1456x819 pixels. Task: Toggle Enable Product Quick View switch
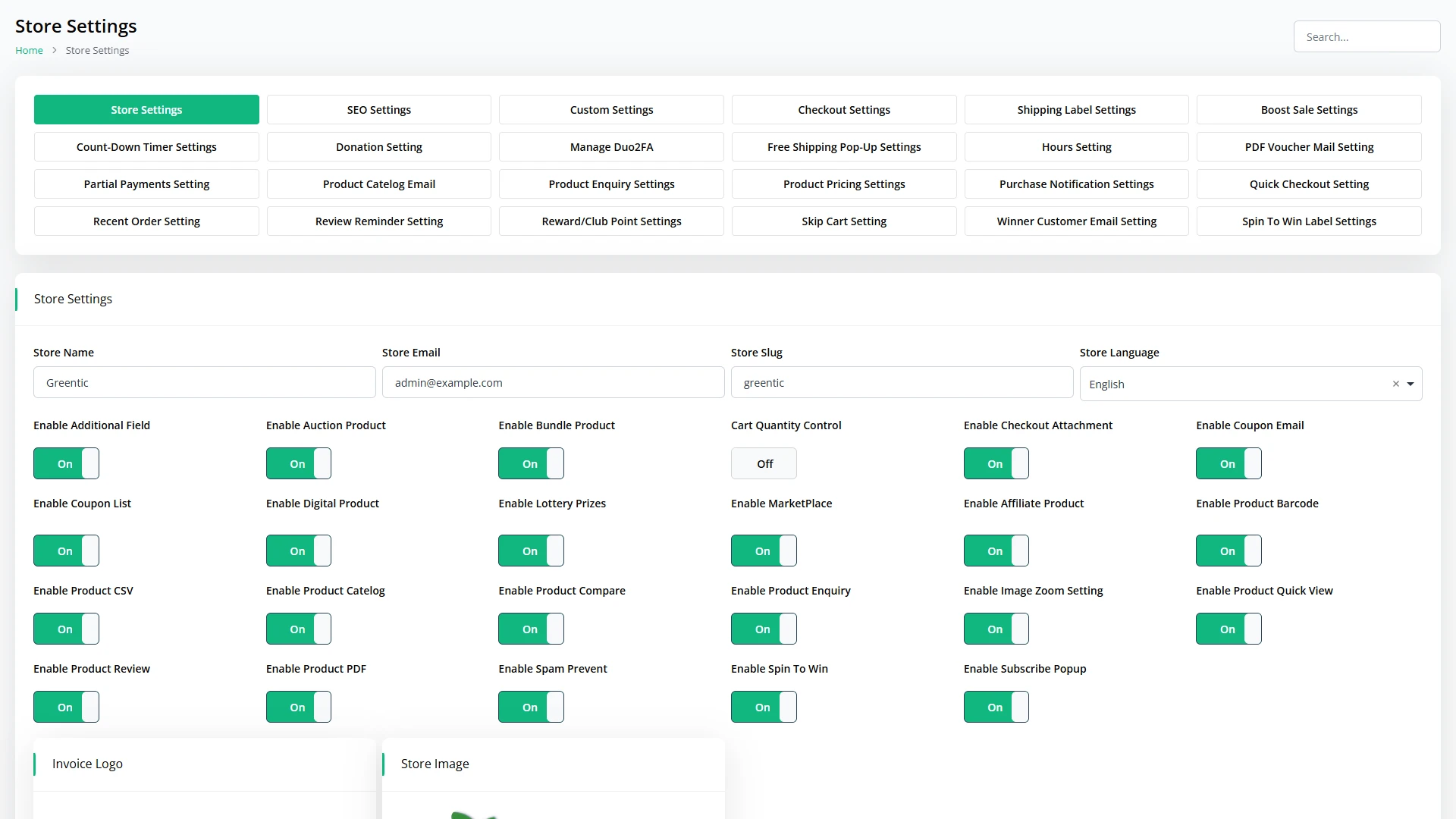(x=1228, y=629)
